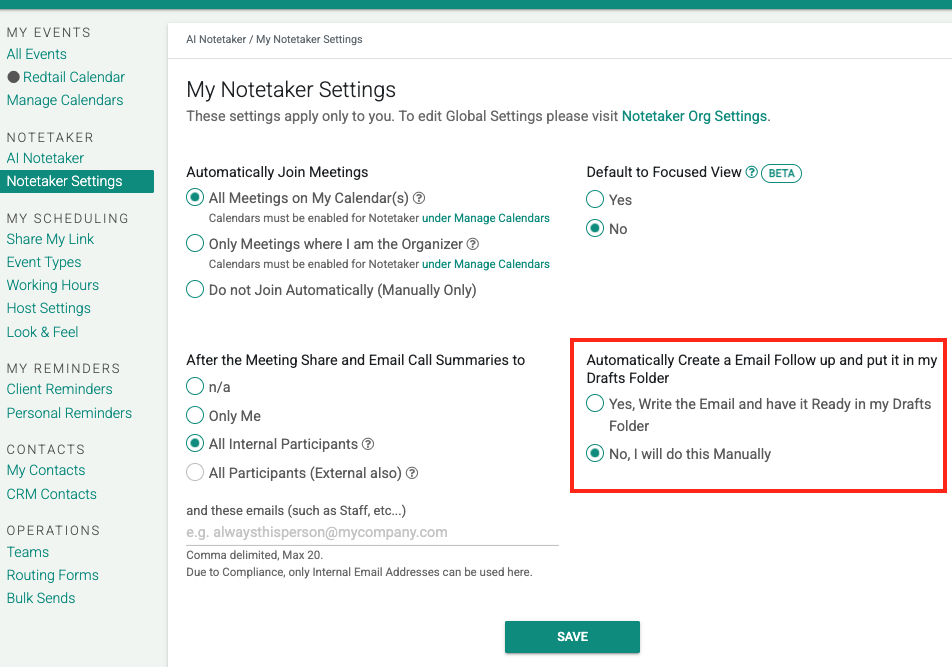
Task: Click help icon beside All Meetings on My Calendar(s)
Action: (x=419, y=198)
